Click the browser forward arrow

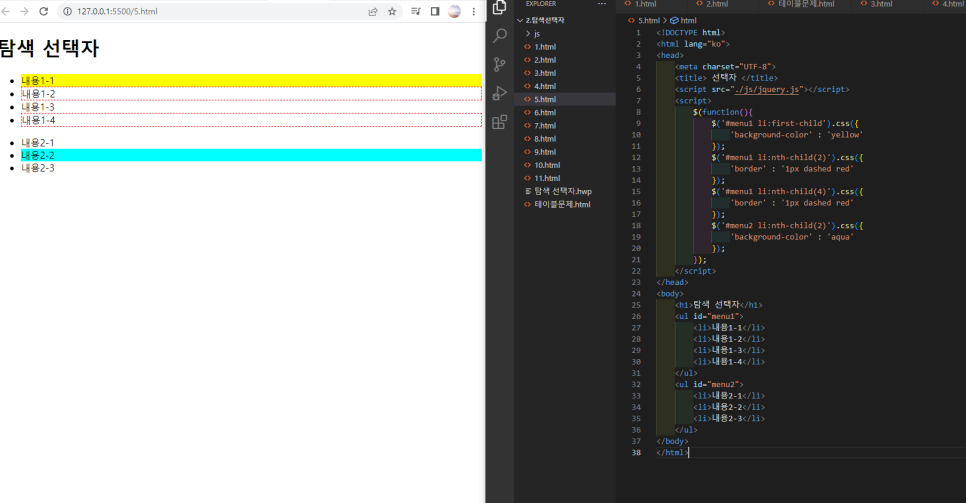24,12
